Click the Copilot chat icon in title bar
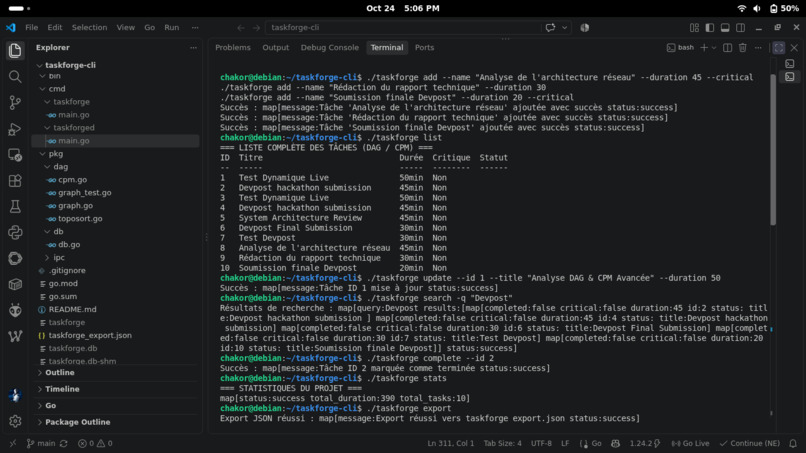This screenshot has height=453, width=806. click(550, 27)
